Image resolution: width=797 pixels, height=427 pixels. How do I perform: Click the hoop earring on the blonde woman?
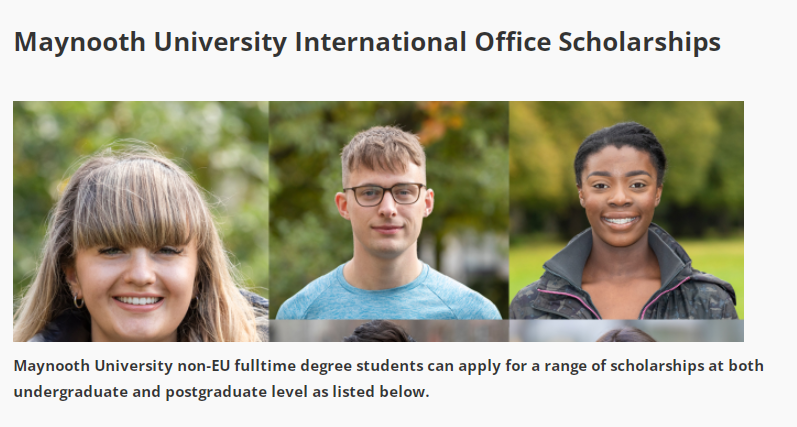[78, 302]
